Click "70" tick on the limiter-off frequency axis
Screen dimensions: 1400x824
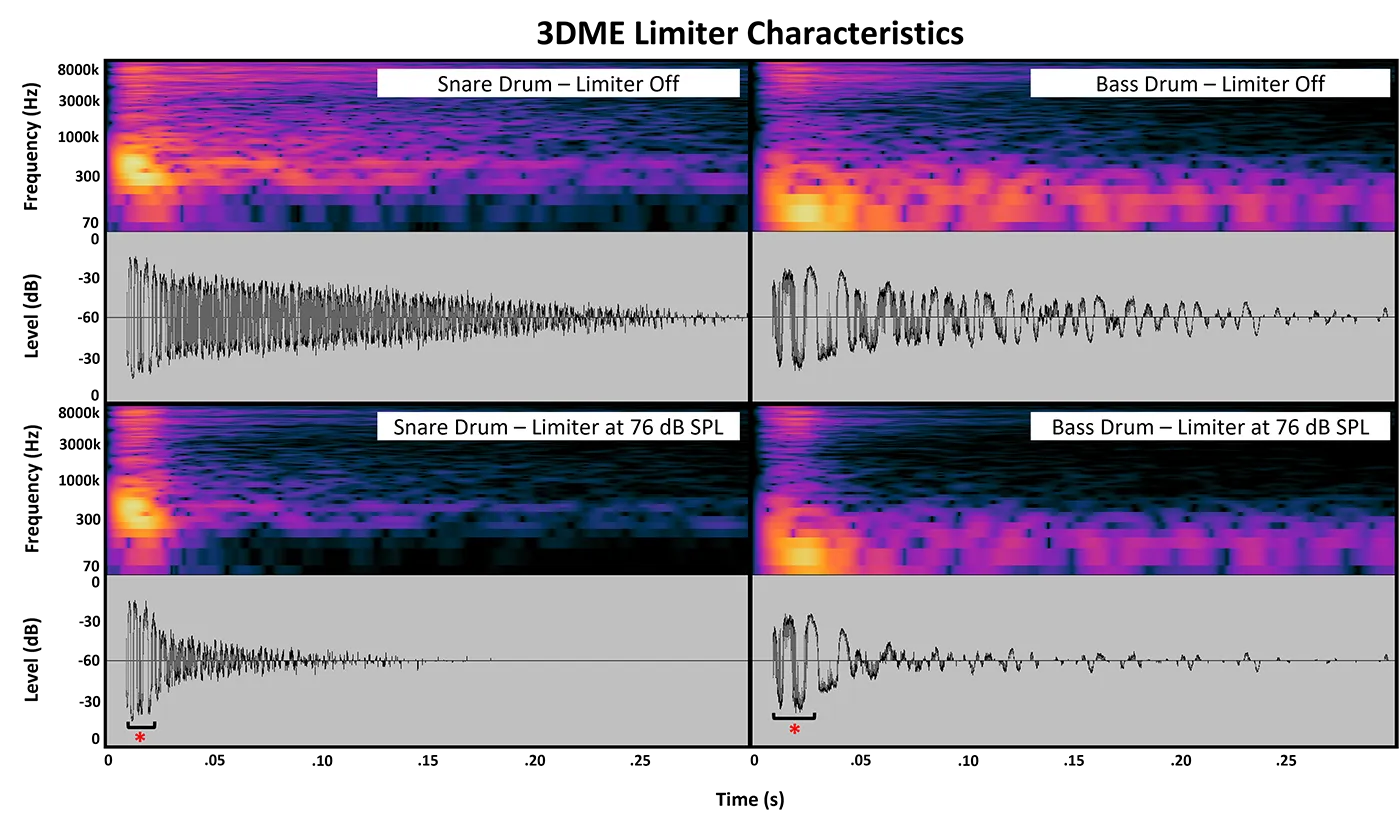click(x=91, y=222)
